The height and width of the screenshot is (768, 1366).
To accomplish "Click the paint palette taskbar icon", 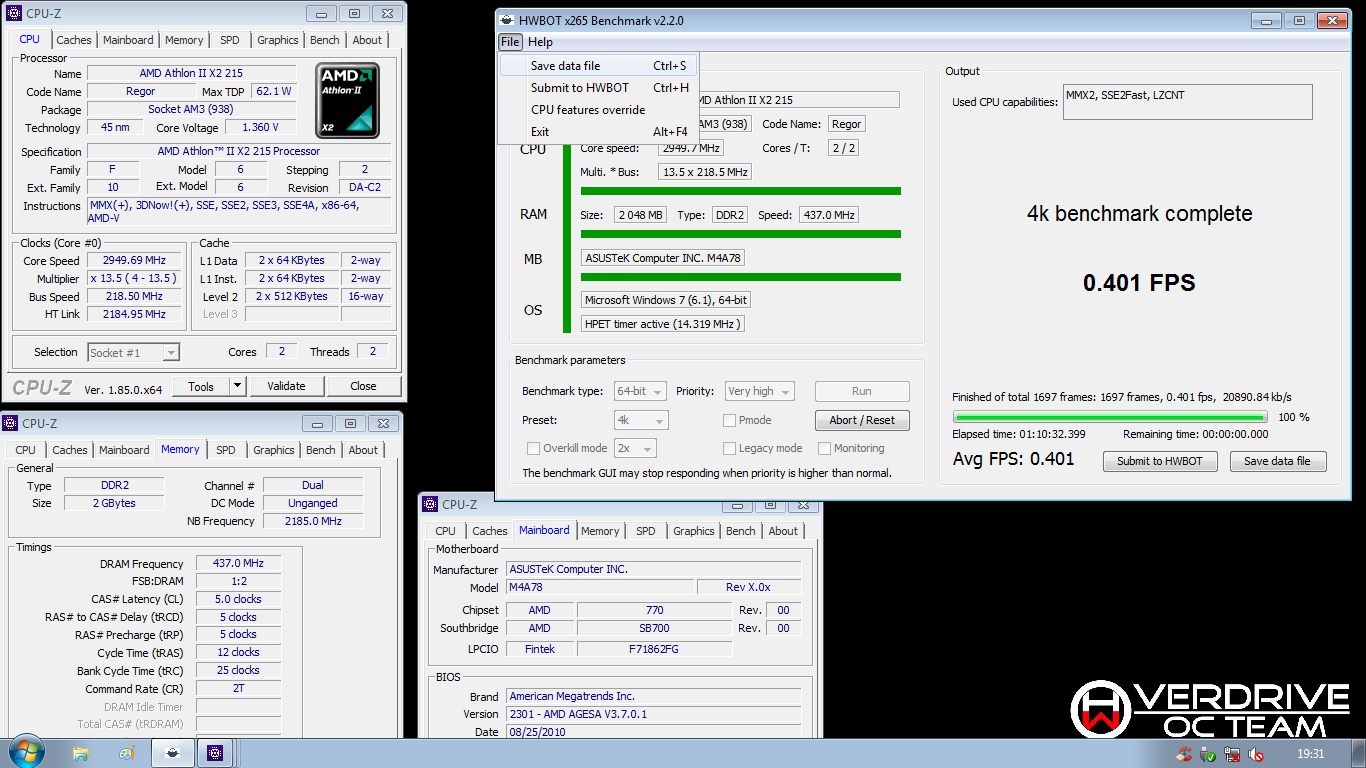I will (126, 753).
